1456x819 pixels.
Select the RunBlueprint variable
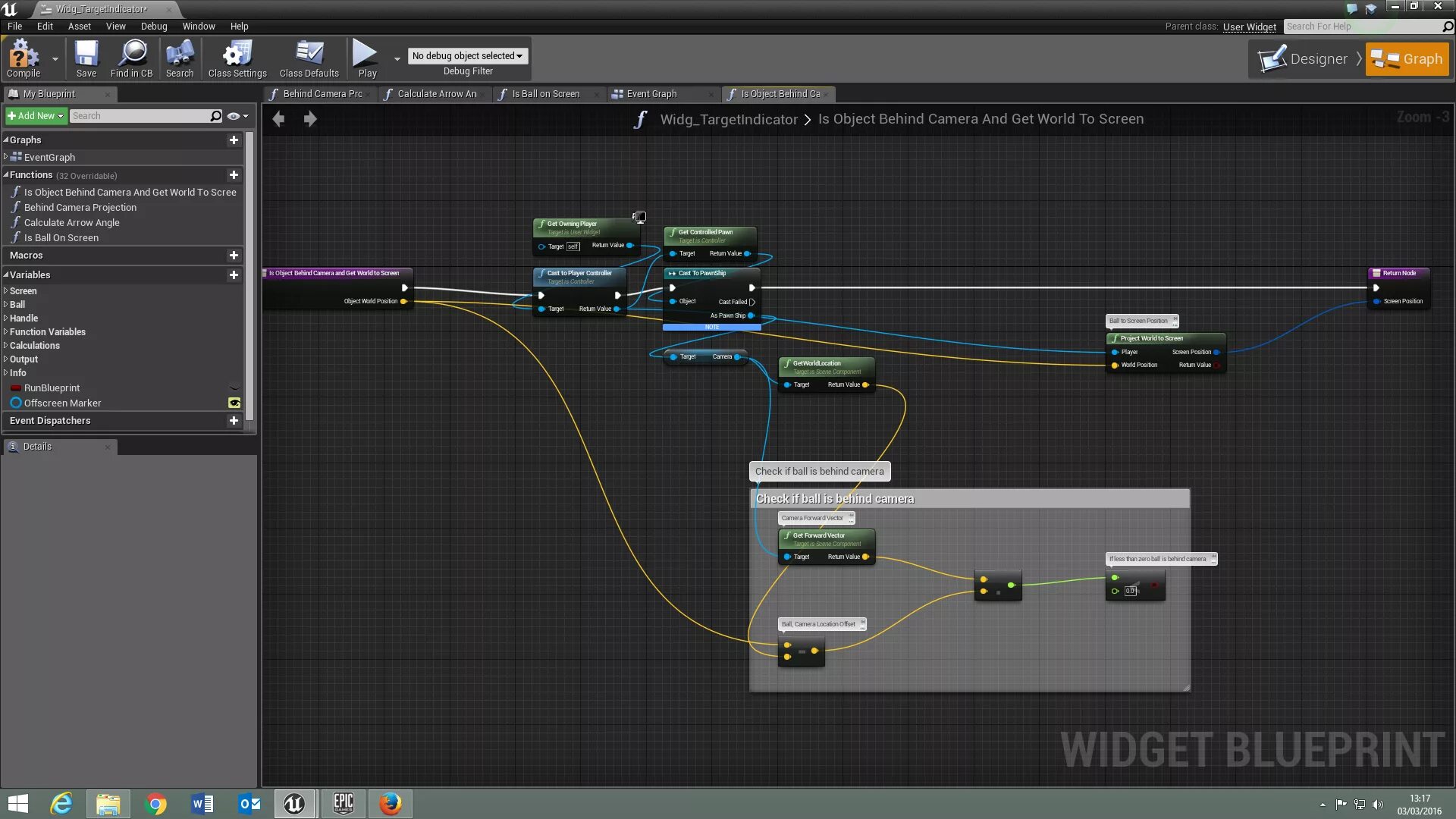pos(52,388)
